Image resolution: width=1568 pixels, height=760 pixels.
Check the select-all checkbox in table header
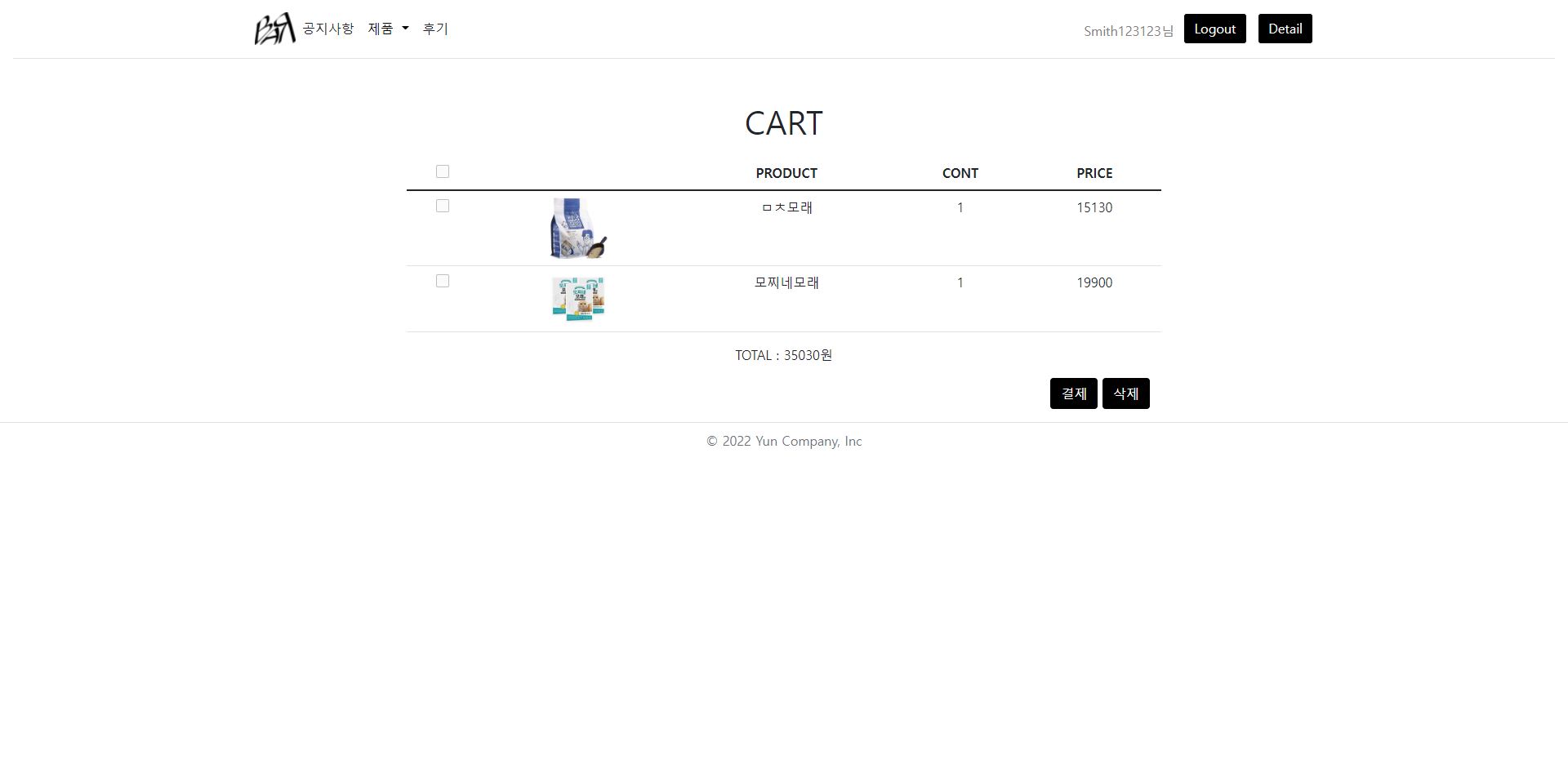click(443, 171)
